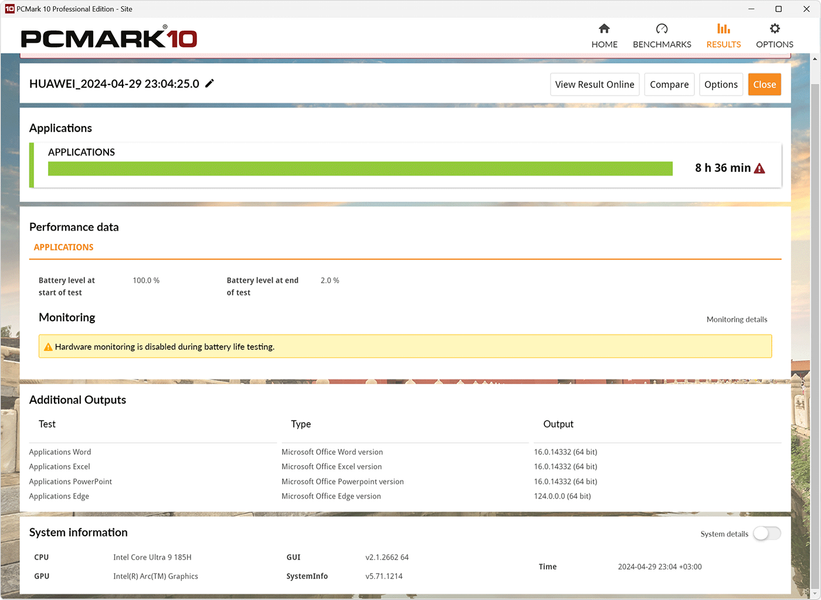Click the Results bar-chart icon
This screenshot has width=821, height=600.
click(x=724, y=28)
